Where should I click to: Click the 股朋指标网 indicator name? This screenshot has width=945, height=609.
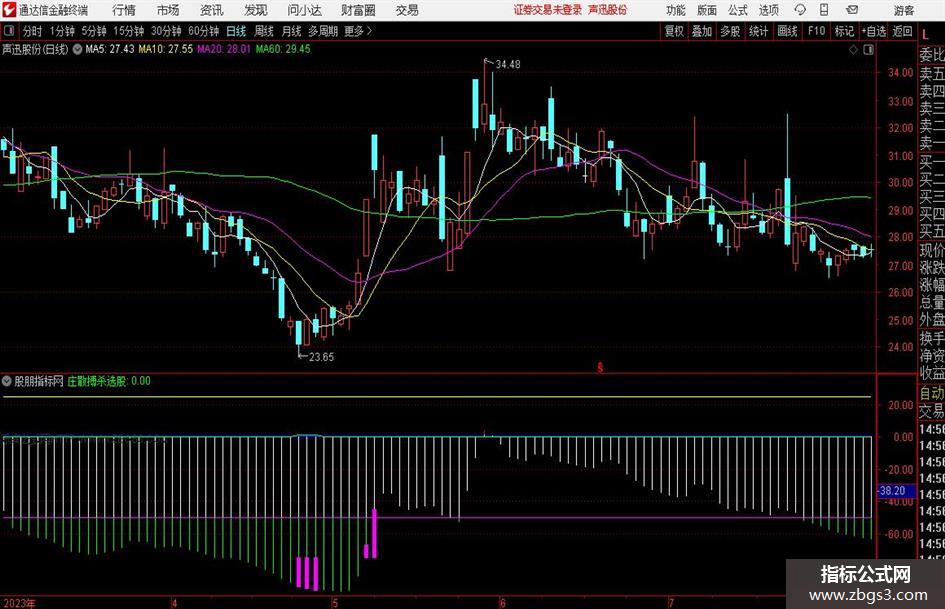click(x=39, y=381)
